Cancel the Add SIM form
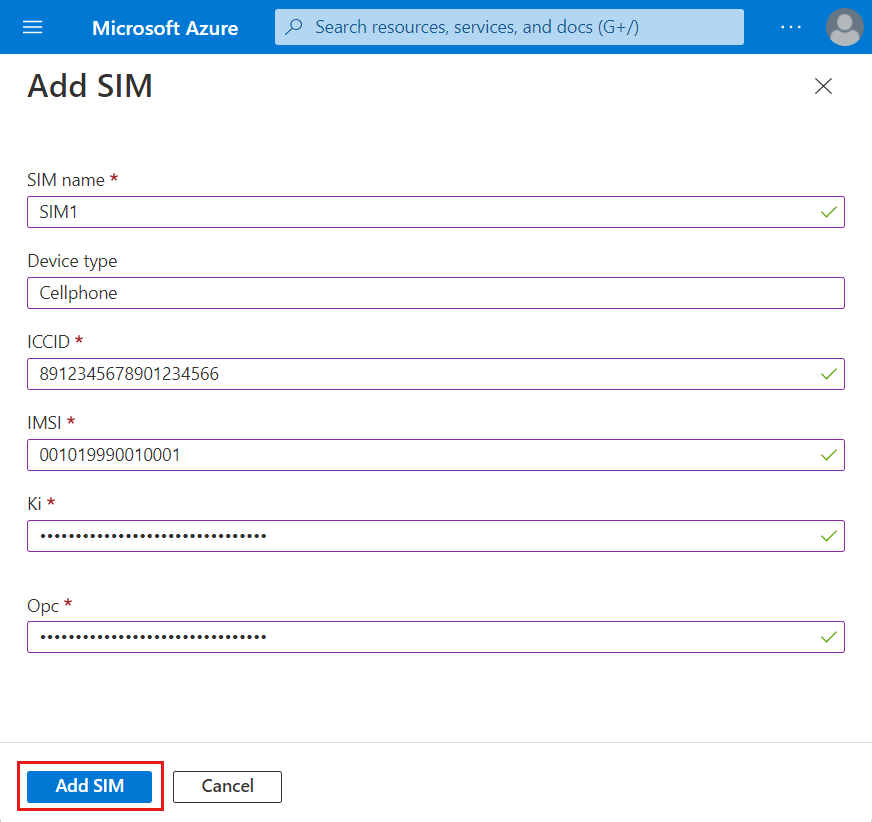Screen dimensions: 872x822 click(227, 787)
